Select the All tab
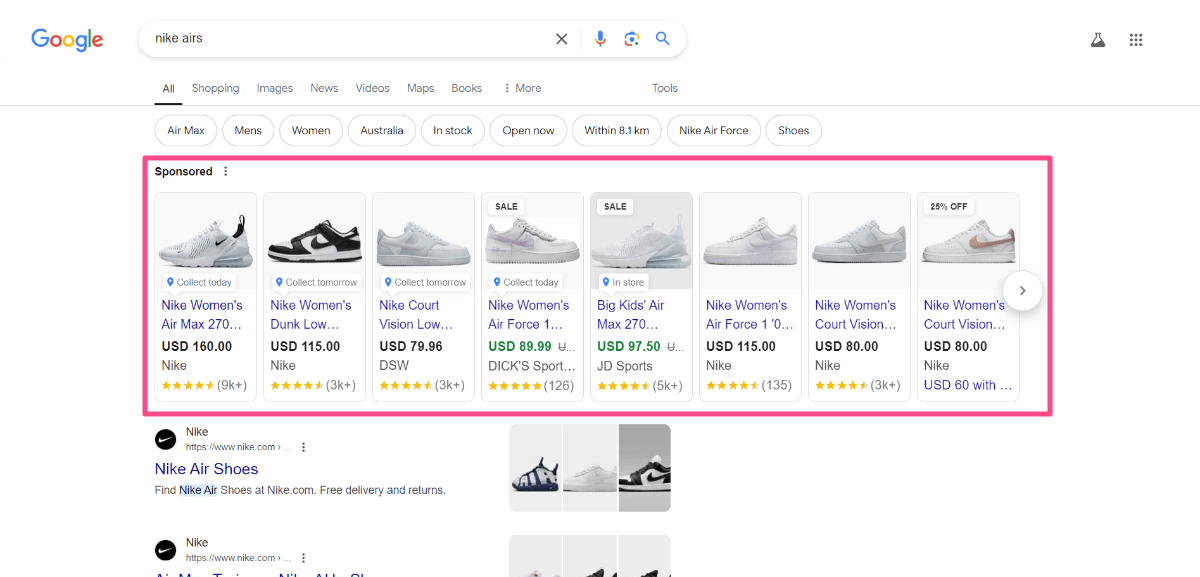 pyautogui.click(x=168, y=88)
